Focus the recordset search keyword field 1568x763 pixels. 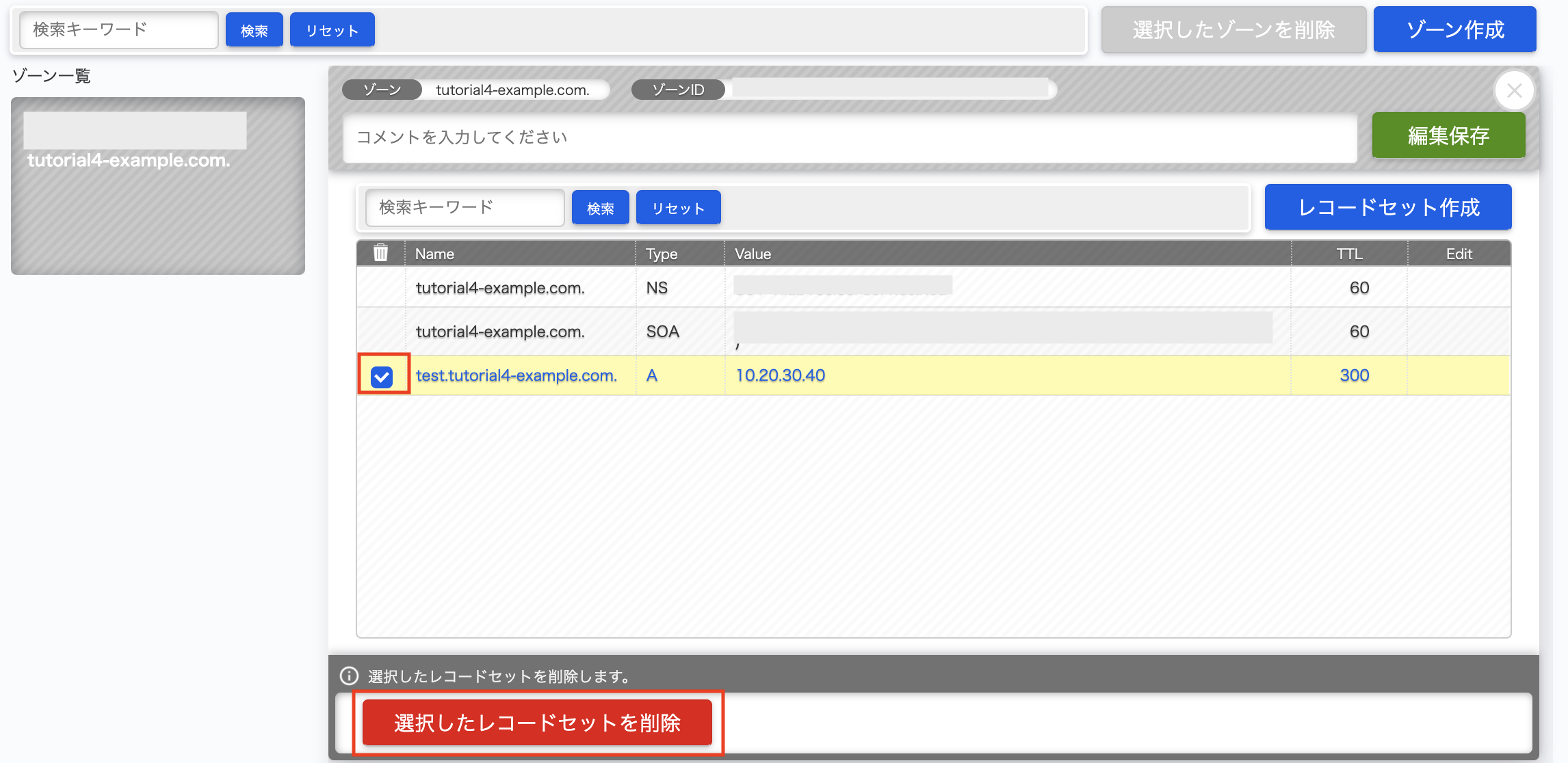(x=465, y=207)
